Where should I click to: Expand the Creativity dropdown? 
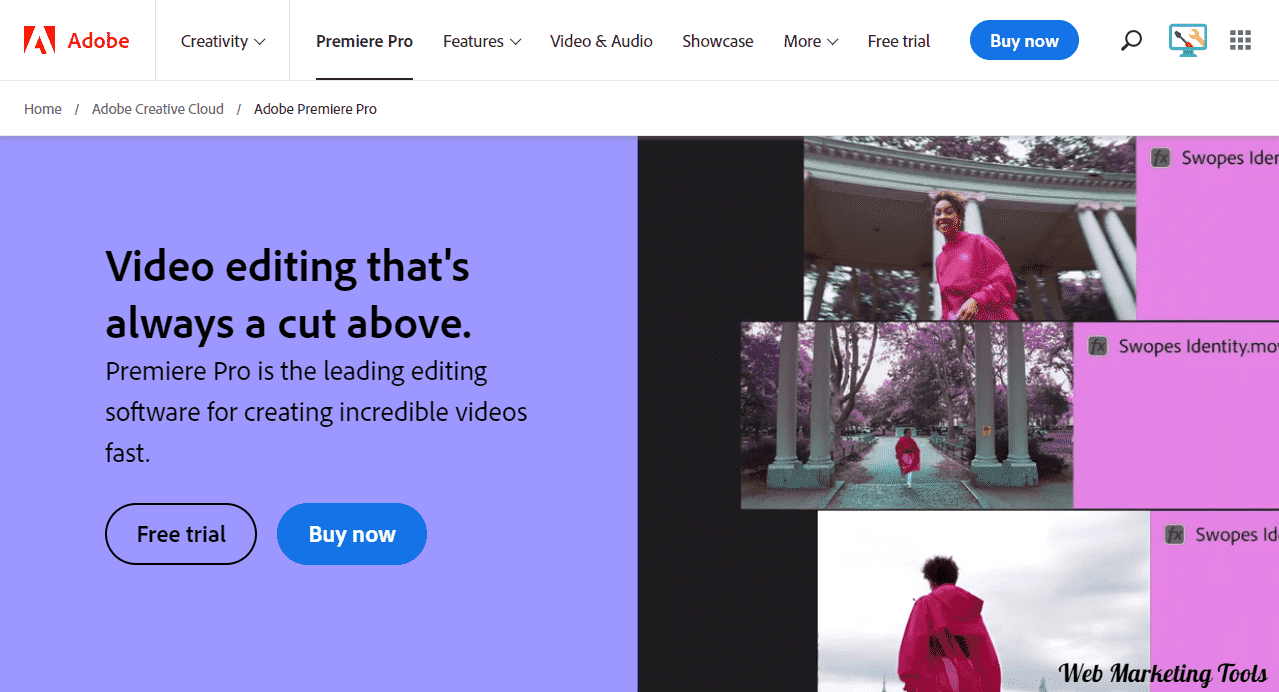pos(223,41)
